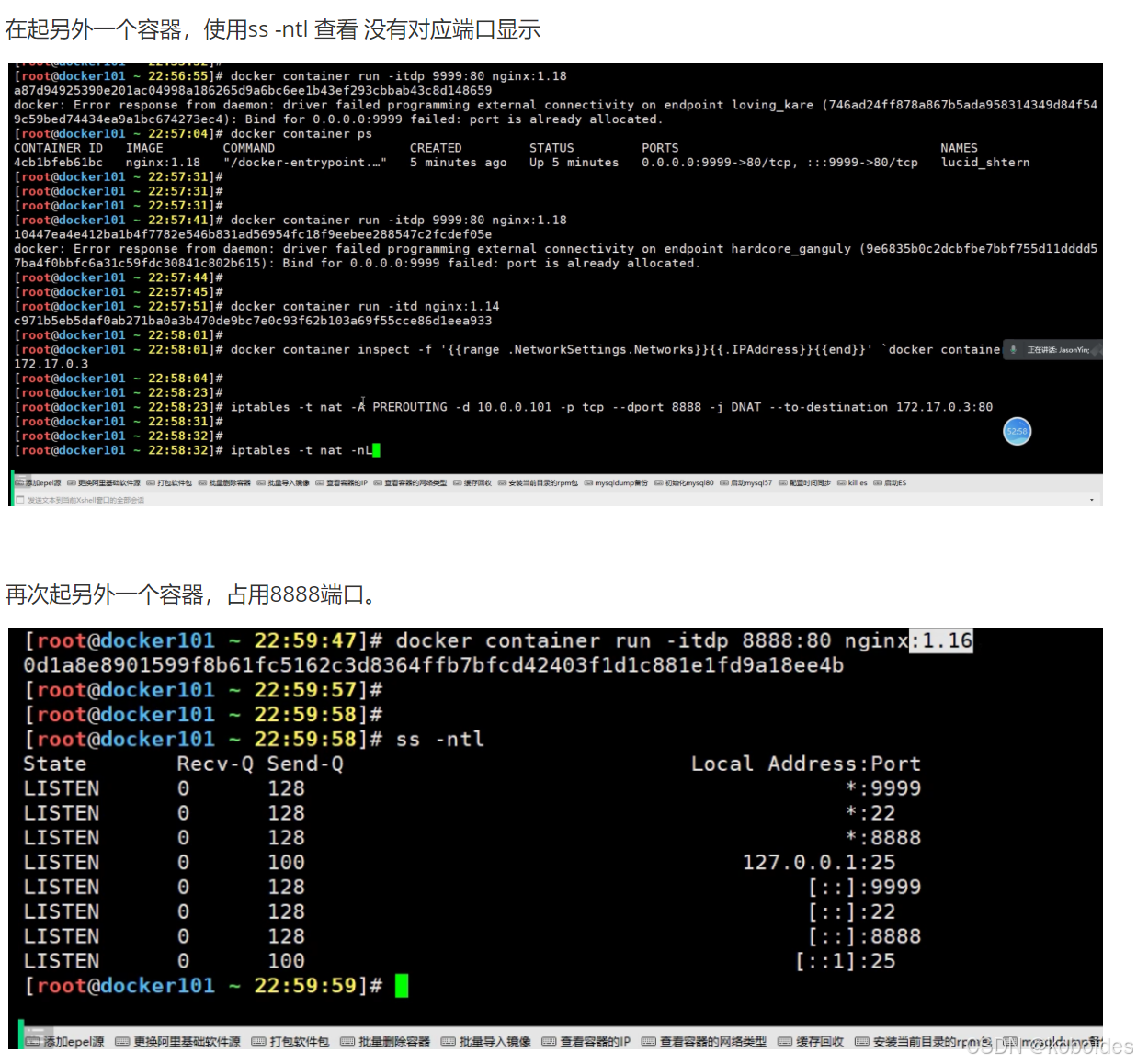Run 更换阿里基础软件源 in the upper terminal
The width and height of the screenshot is (1137, 1064).
point(104,482)
